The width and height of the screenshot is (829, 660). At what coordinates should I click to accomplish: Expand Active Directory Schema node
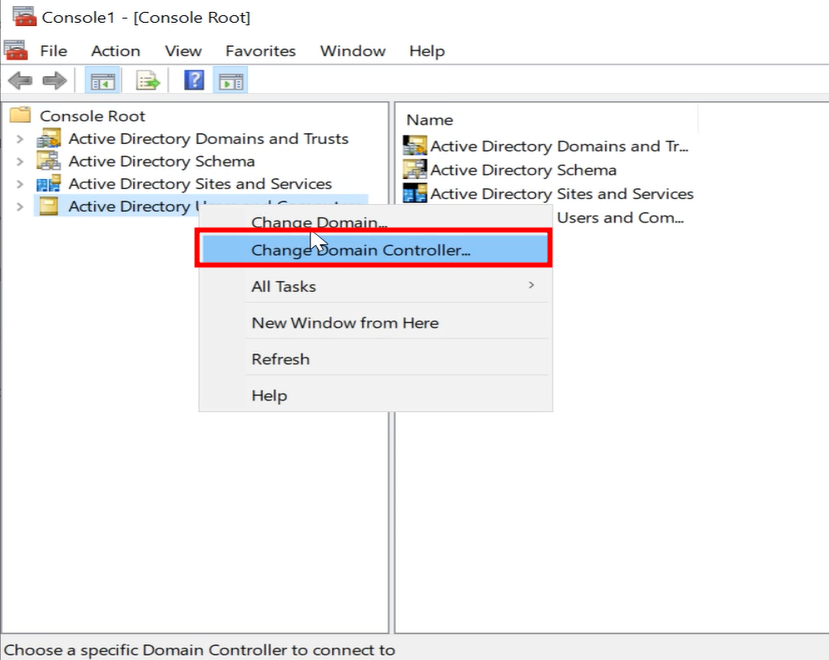click(x=20, y=161)
